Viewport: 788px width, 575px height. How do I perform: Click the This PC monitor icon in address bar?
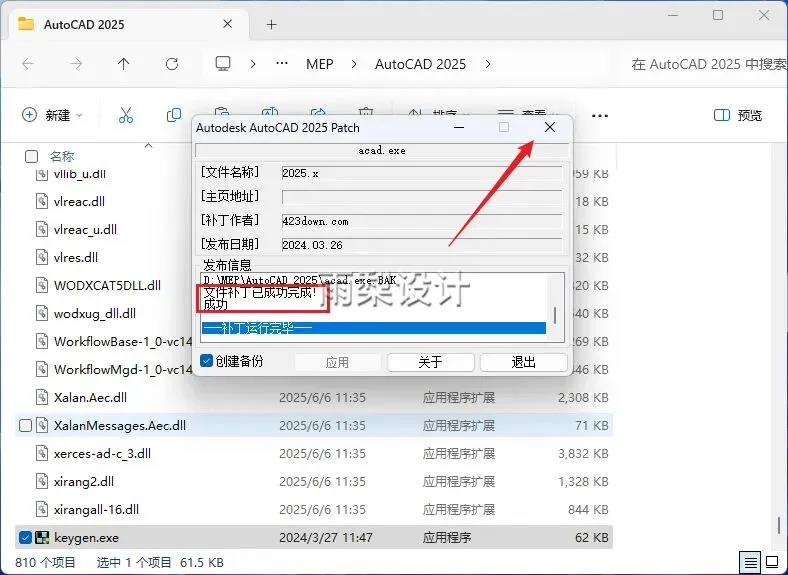223,64
